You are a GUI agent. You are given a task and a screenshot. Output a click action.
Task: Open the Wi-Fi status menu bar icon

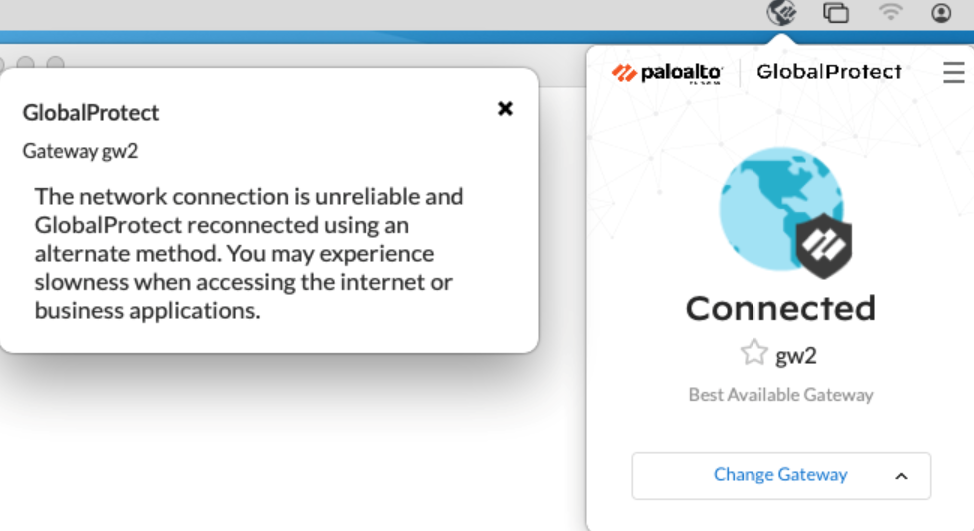[x=889, y=13]
